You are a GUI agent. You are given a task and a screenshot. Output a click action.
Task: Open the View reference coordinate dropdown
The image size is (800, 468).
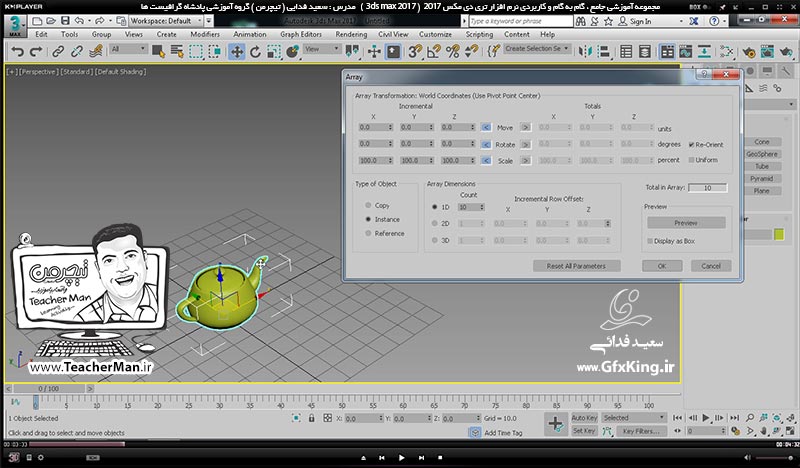pos(322,49)
